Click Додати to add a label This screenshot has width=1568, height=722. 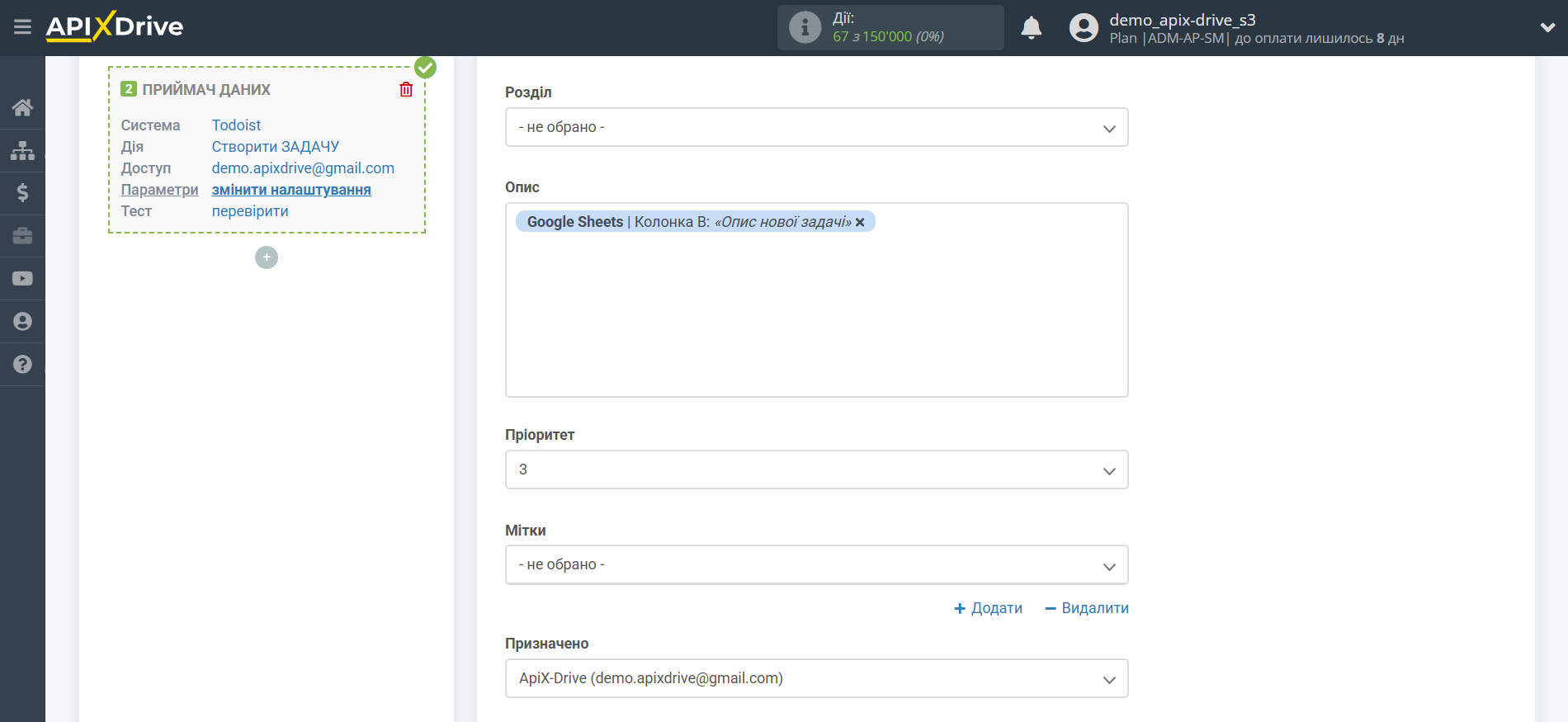pyautogui.click(x=988, y=608)
